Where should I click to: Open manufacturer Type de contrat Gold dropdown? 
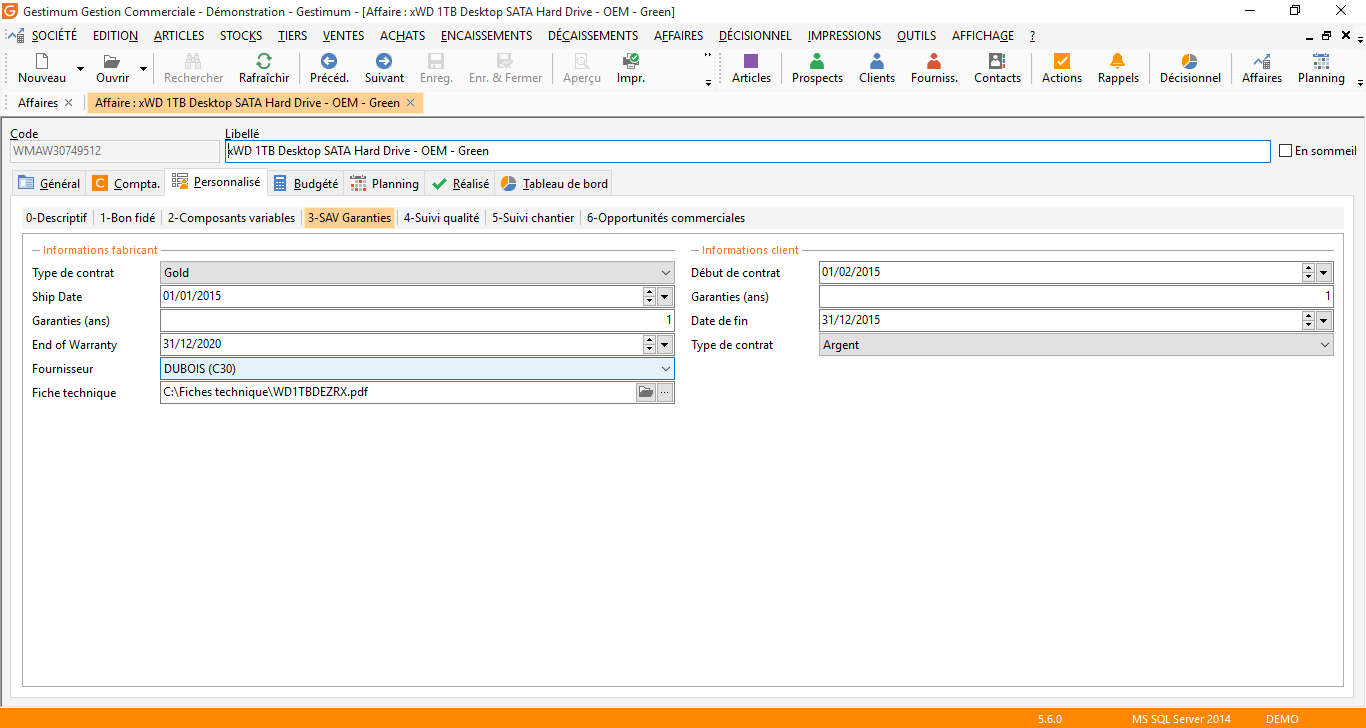click(x=666, y=273)
